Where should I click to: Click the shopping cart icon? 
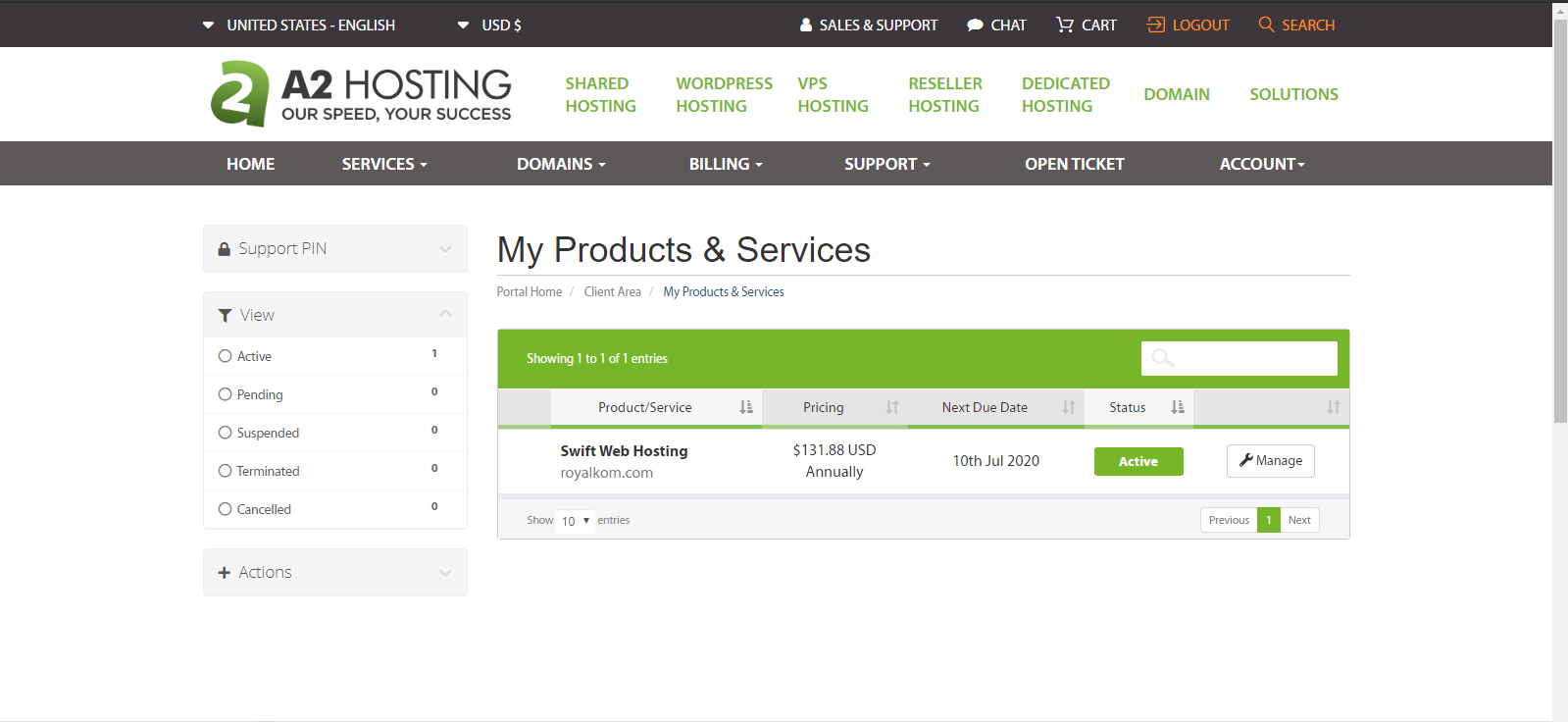(1065, 25)
